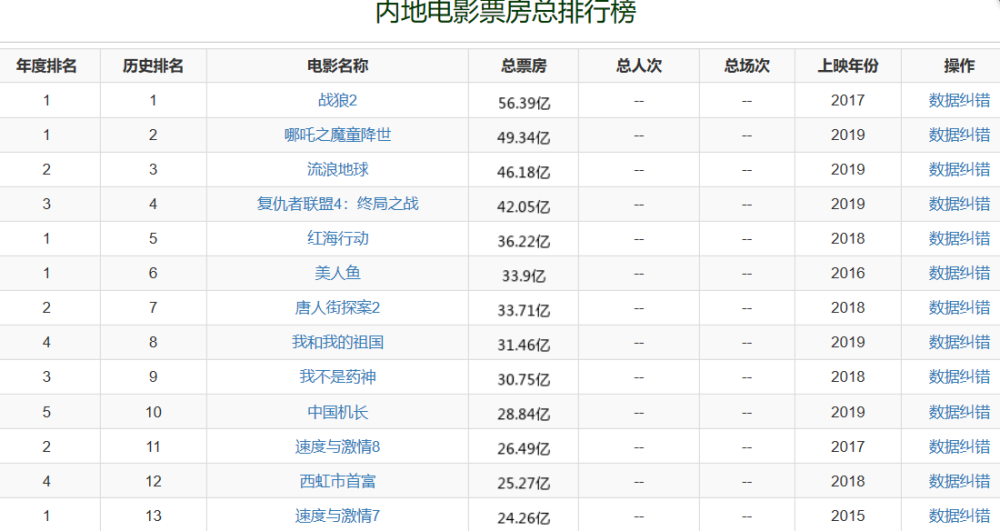
Task: Click release year 2016 in 美人鱼 row
Action: pyautogui.click(x=848, y=273)
